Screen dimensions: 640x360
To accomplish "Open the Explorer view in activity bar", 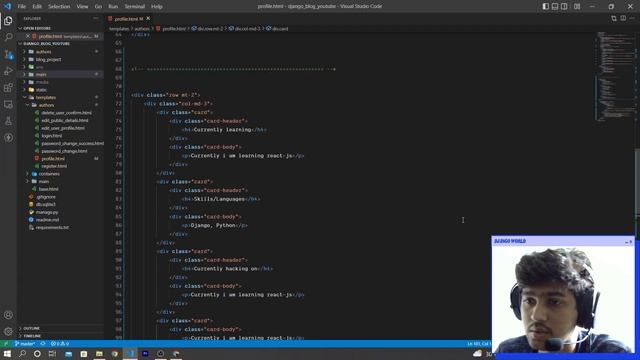I will pos(8,20).
